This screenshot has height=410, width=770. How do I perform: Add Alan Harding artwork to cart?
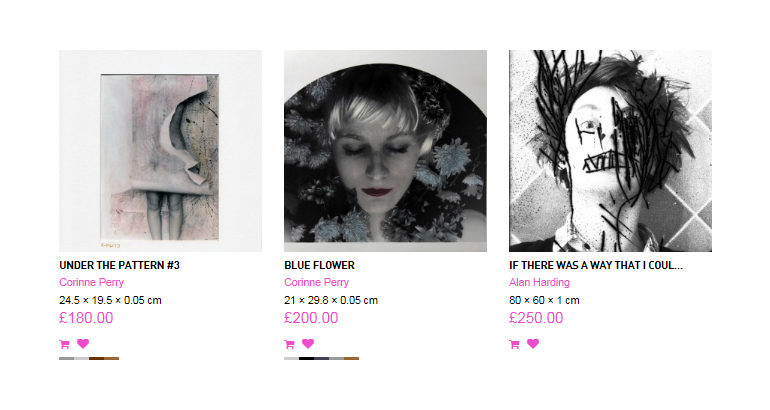[x=514, y=344]
